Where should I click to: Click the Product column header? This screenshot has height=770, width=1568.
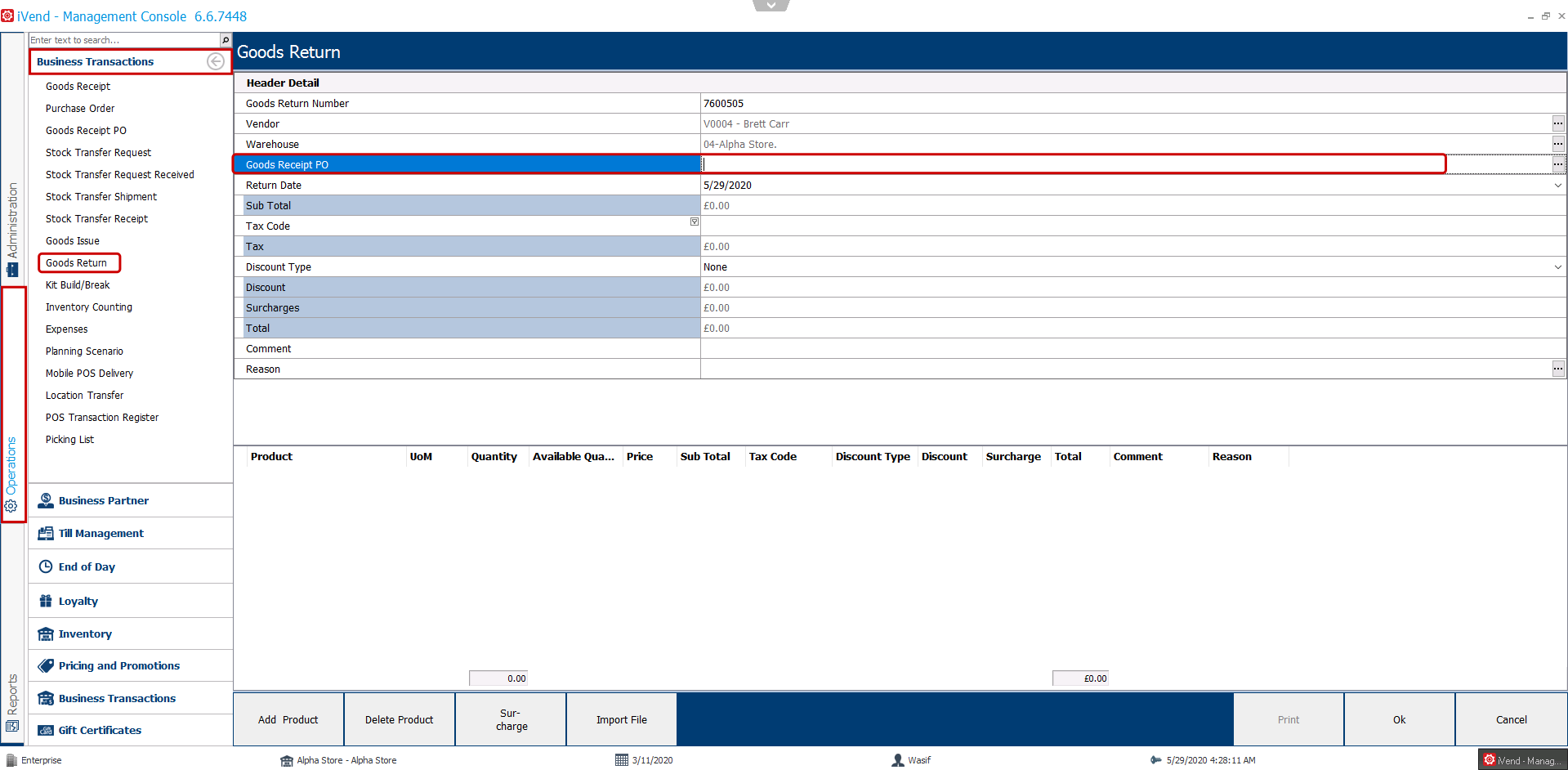point(327,457)
